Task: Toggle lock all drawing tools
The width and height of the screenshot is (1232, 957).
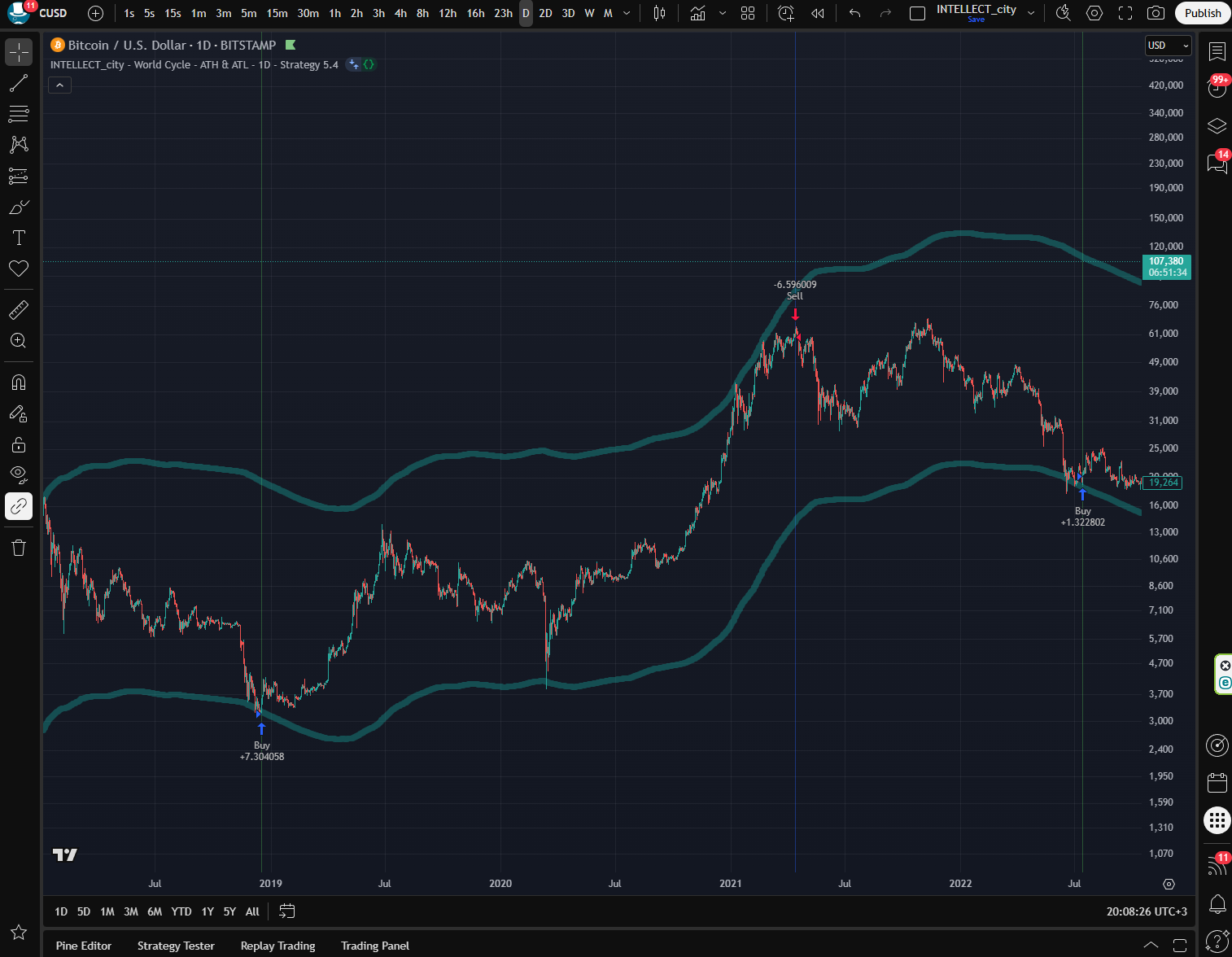Action: pos(19,445)
